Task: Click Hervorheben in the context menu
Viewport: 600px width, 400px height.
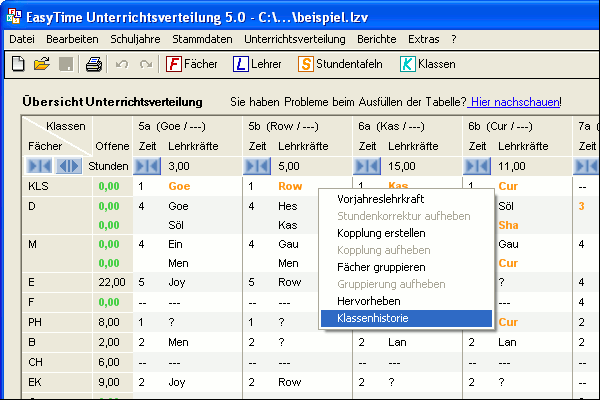Action: [356, 301]
